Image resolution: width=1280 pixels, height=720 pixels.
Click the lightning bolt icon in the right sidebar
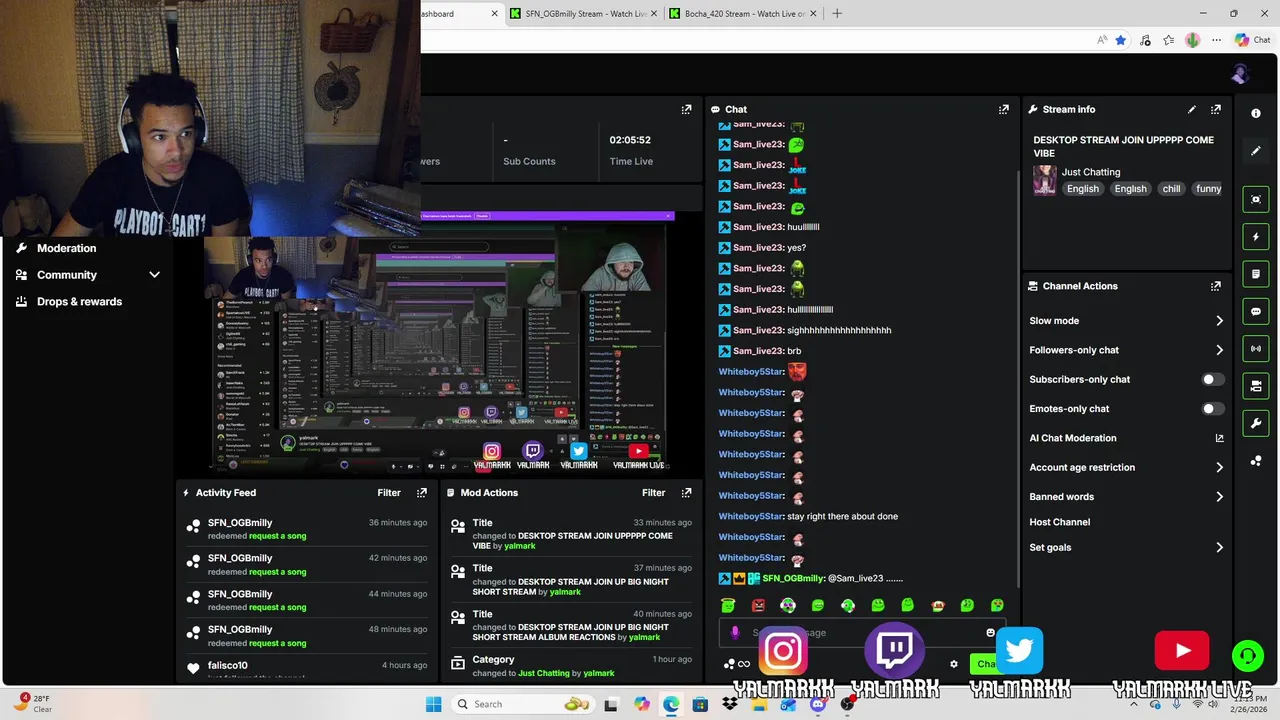point(1256,237)
